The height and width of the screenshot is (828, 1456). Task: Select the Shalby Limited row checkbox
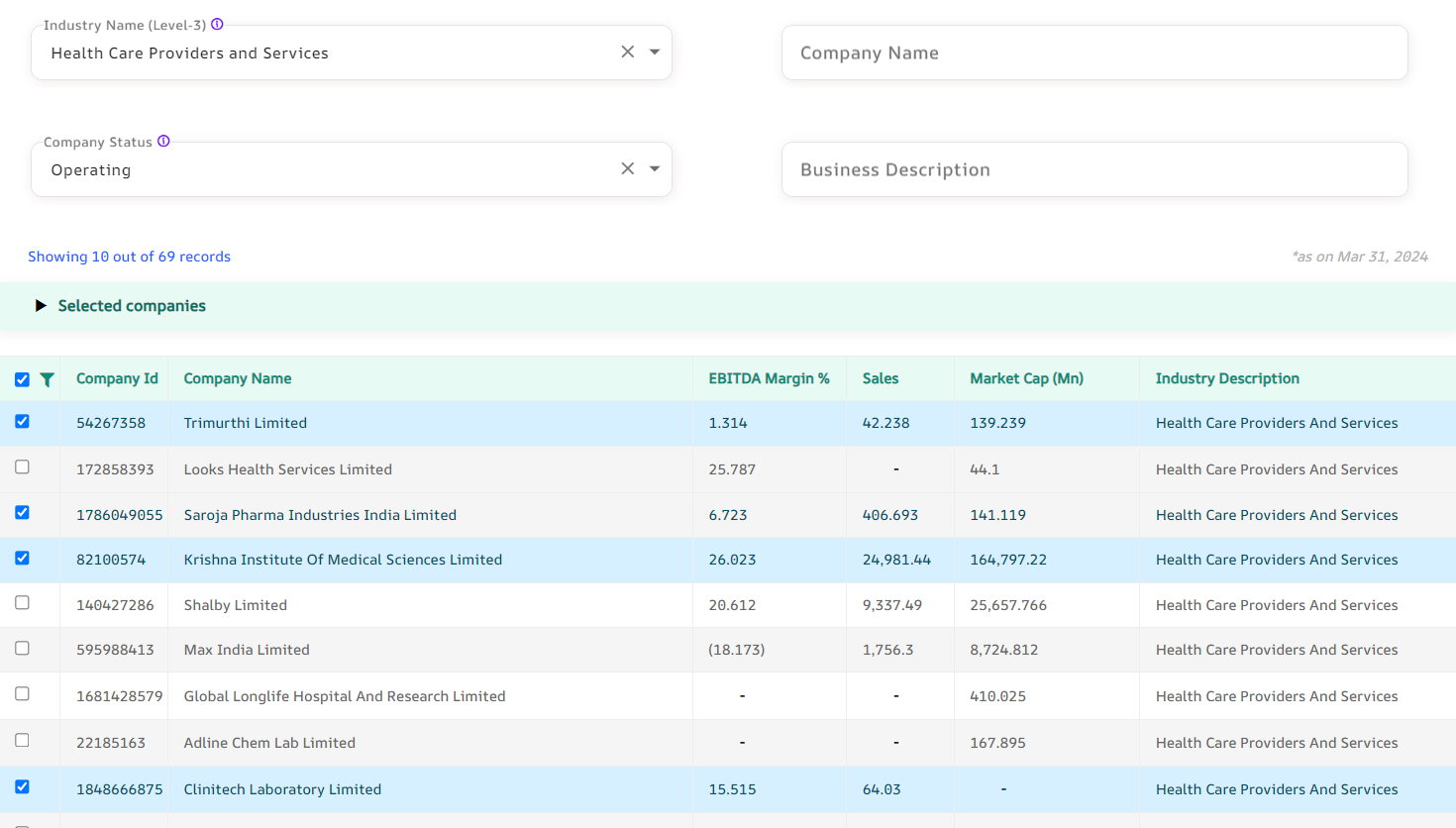[x=22, y=603]
